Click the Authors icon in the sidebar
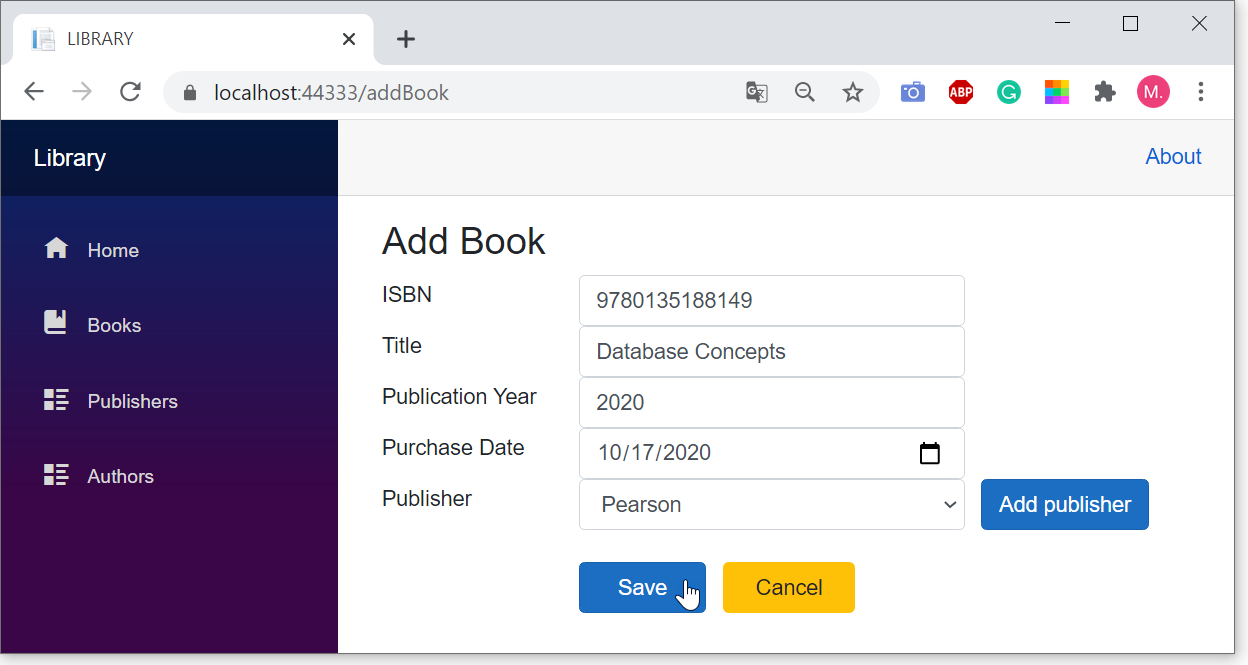The width and height of the screenshot is (1248, 665). [57, 475]
